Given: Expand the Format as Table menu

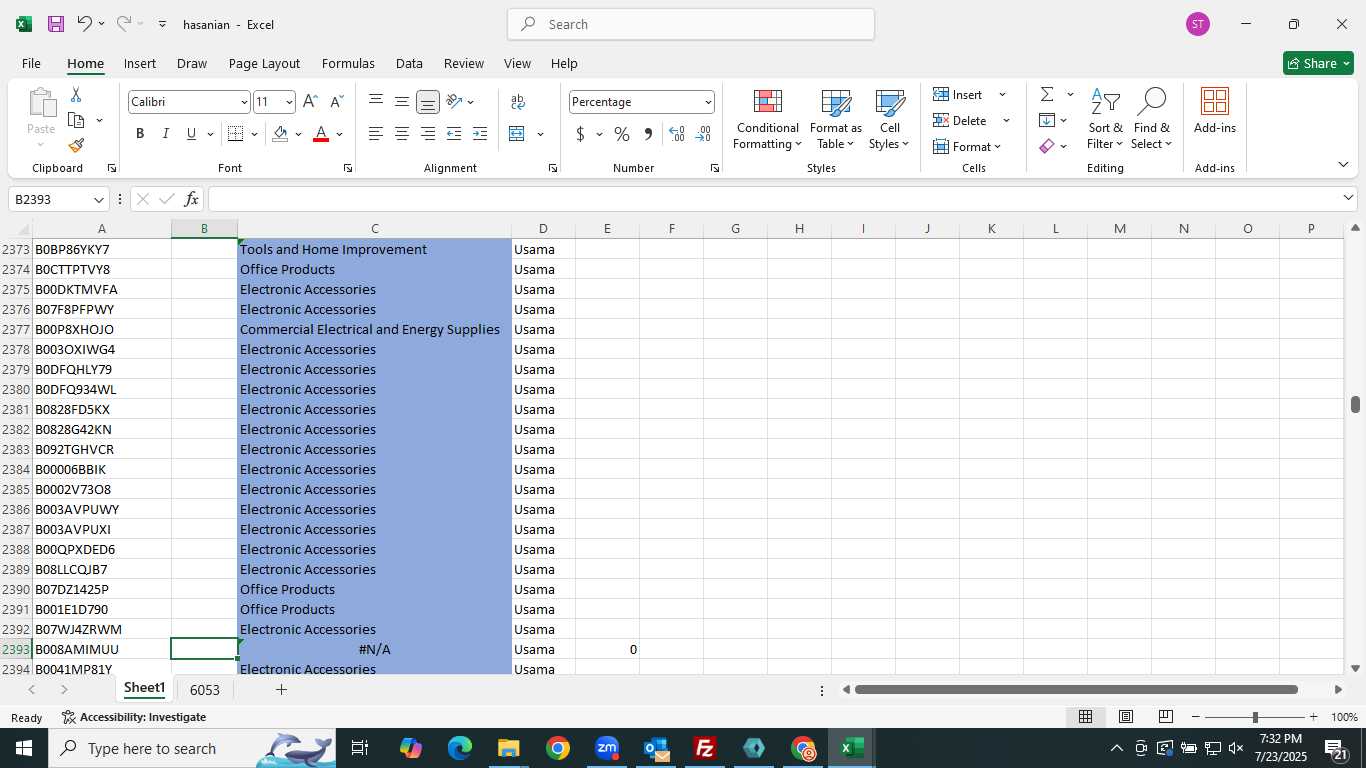Looking at the screenshot, I should coord(836,120).
